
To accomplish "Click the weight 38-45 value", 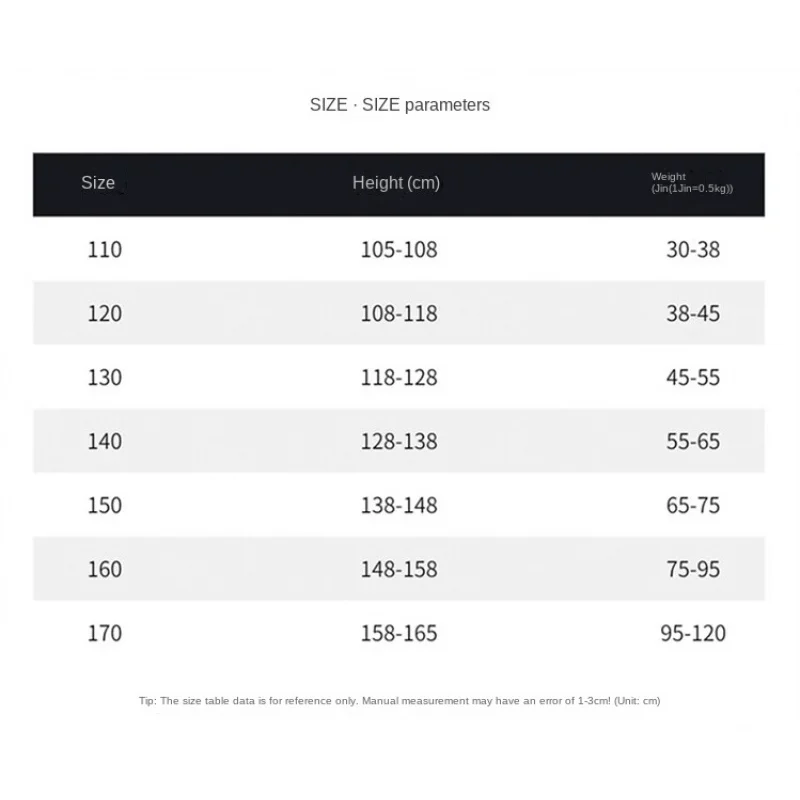I will point(693,313).
